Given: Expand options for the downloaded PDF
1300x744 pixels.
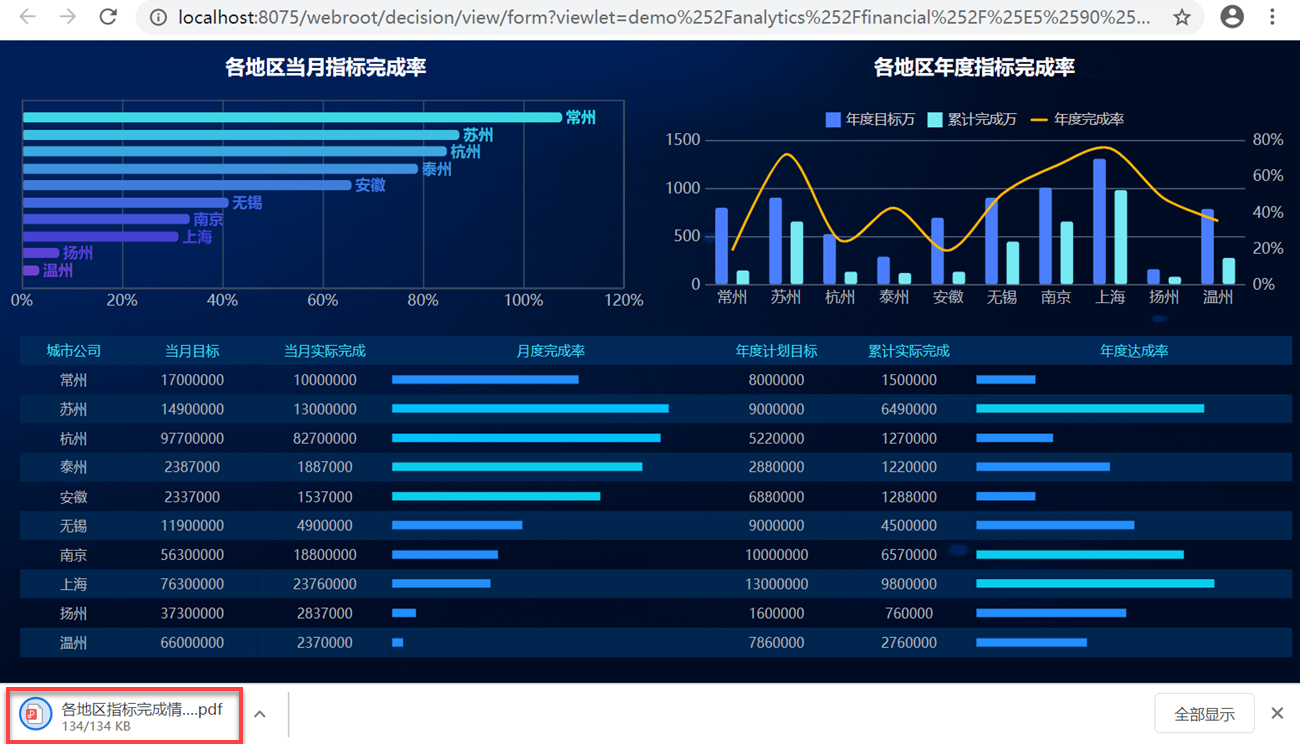Looking at the screenshot, I should point(260,714).
